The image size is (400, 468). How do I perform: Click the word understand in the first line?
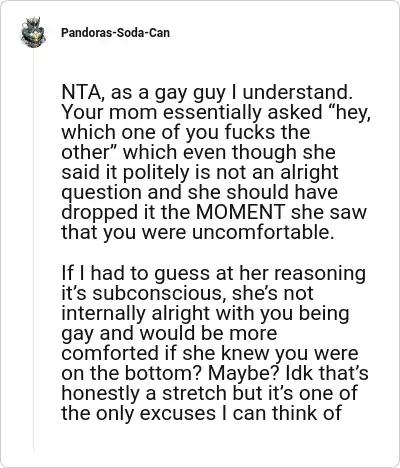(x=297, y=92)
